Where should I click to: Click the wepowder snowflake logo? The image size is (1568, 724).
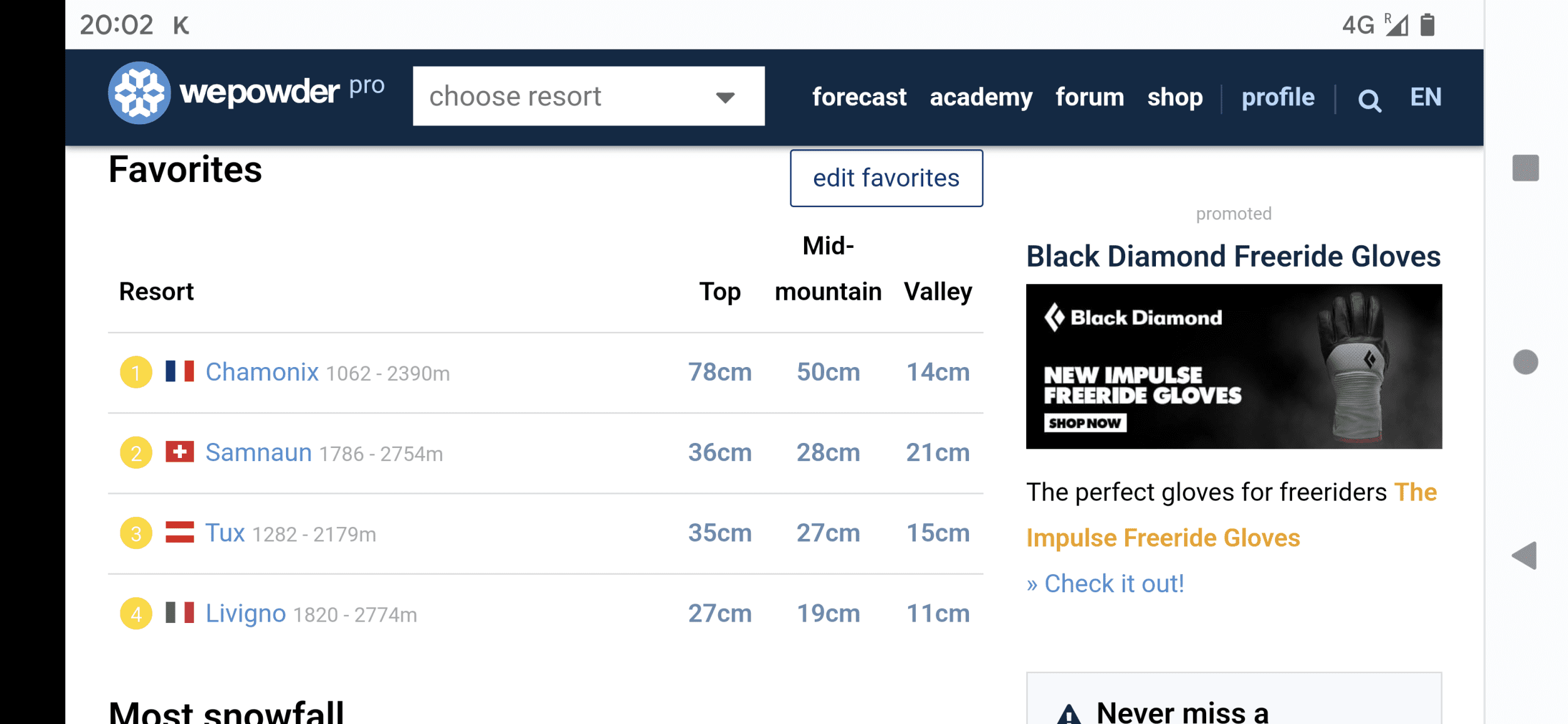(x=139, y=93)
